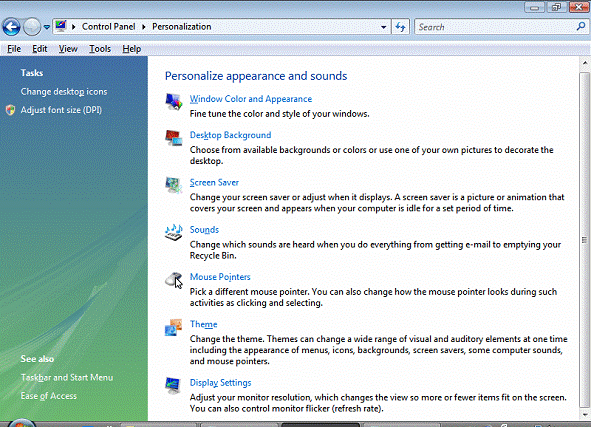Click in the Search input field
The height and width of the screenshot is (427, 591).
495,27
